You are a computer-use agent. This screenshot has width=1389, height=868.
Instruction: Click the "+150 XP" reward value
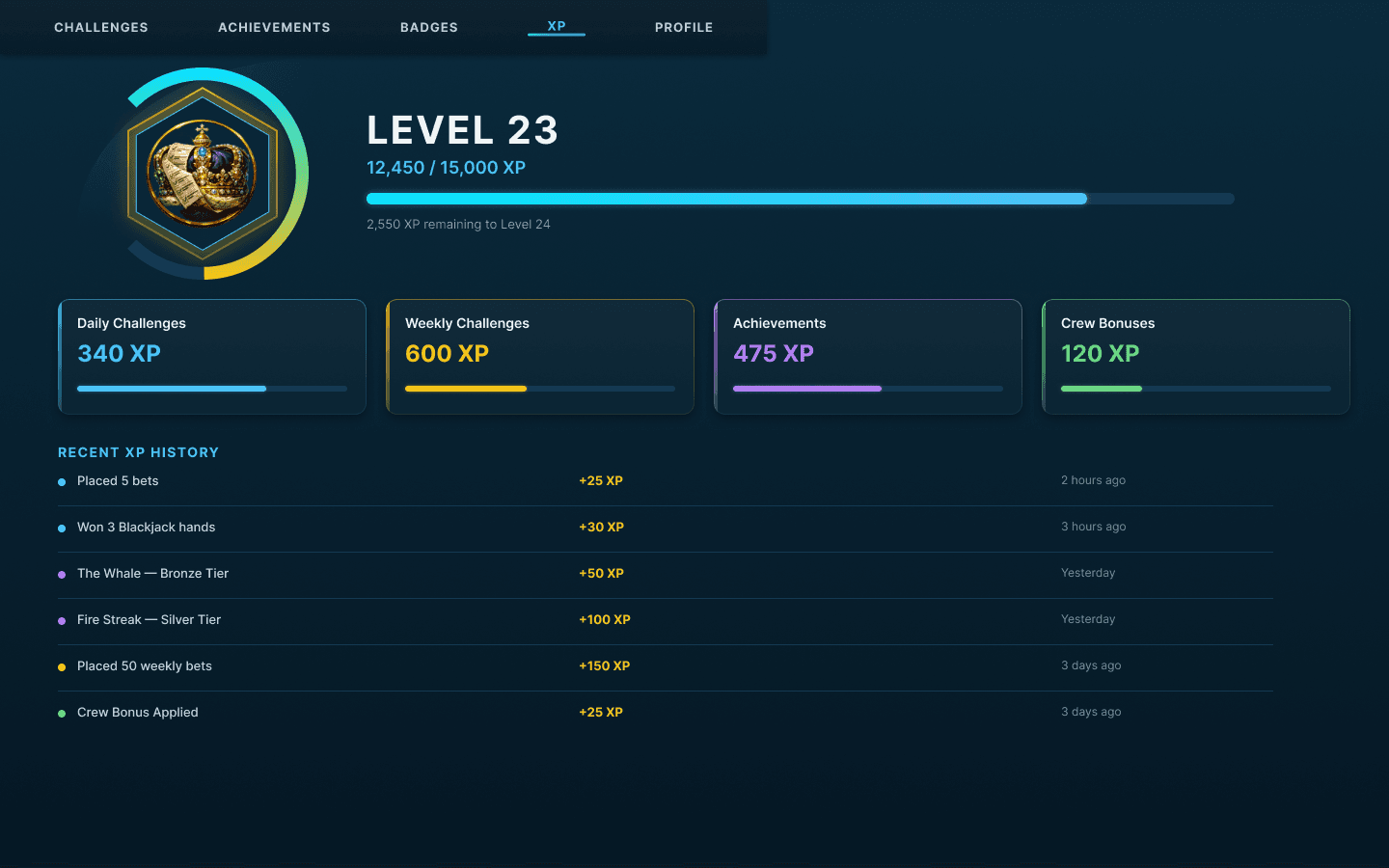tap(605, 665)
